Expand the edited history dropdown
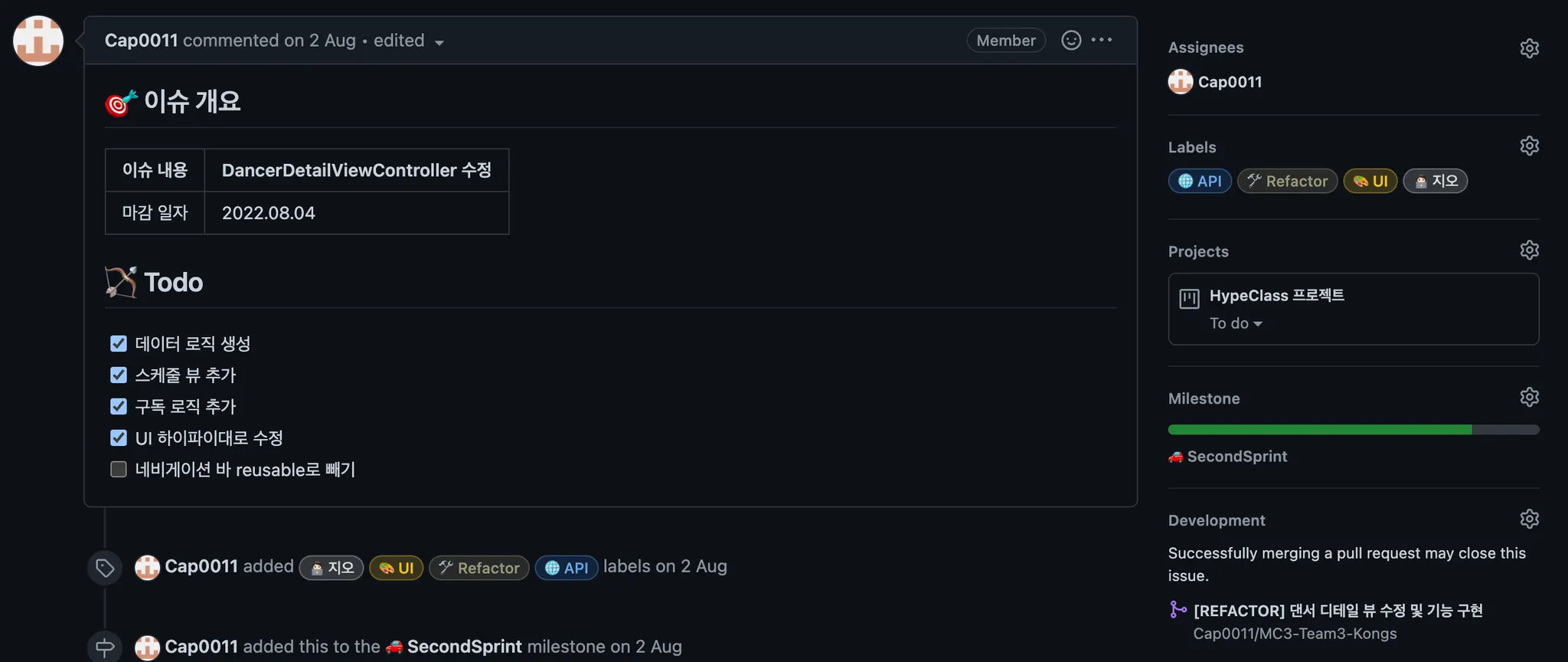The width and height of the screenshot is (1568, 662). pyautogui.click(x=439, y=43)
